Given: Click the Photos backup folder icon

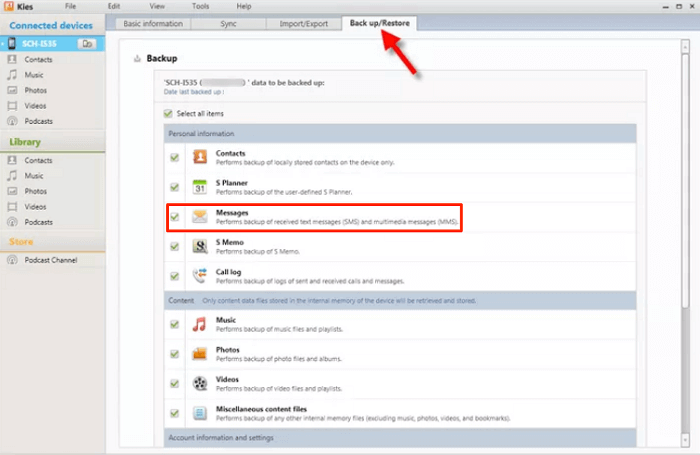Looking at the screenshot, I should coord(200,354).
